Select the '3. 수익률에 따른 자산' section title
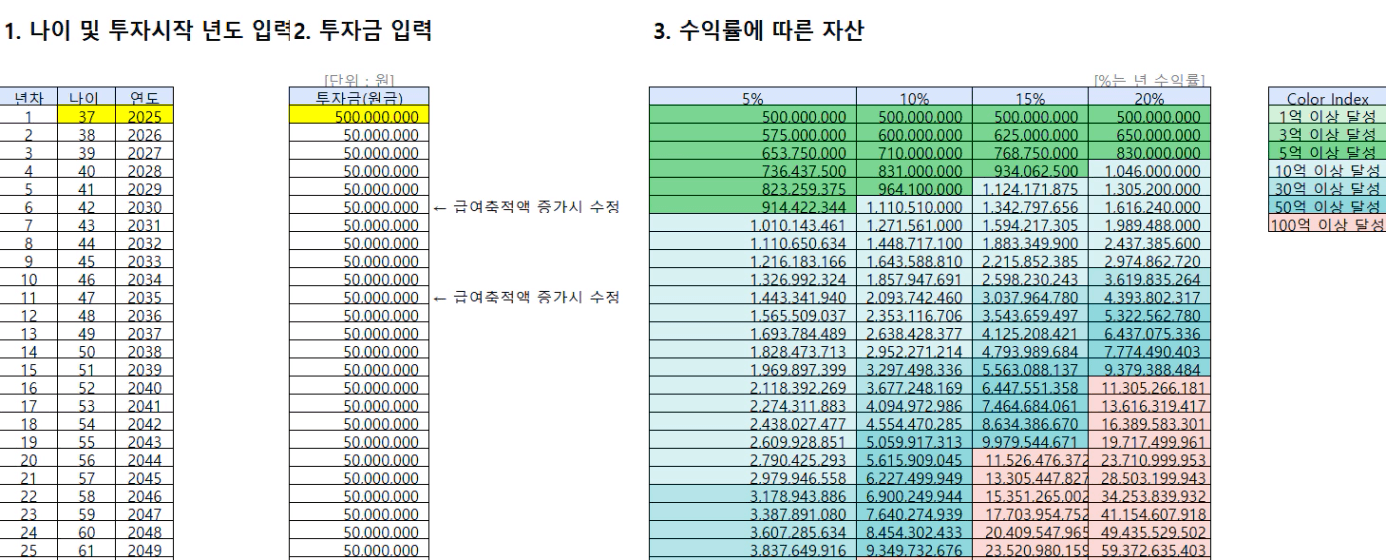 pos(760,31)
